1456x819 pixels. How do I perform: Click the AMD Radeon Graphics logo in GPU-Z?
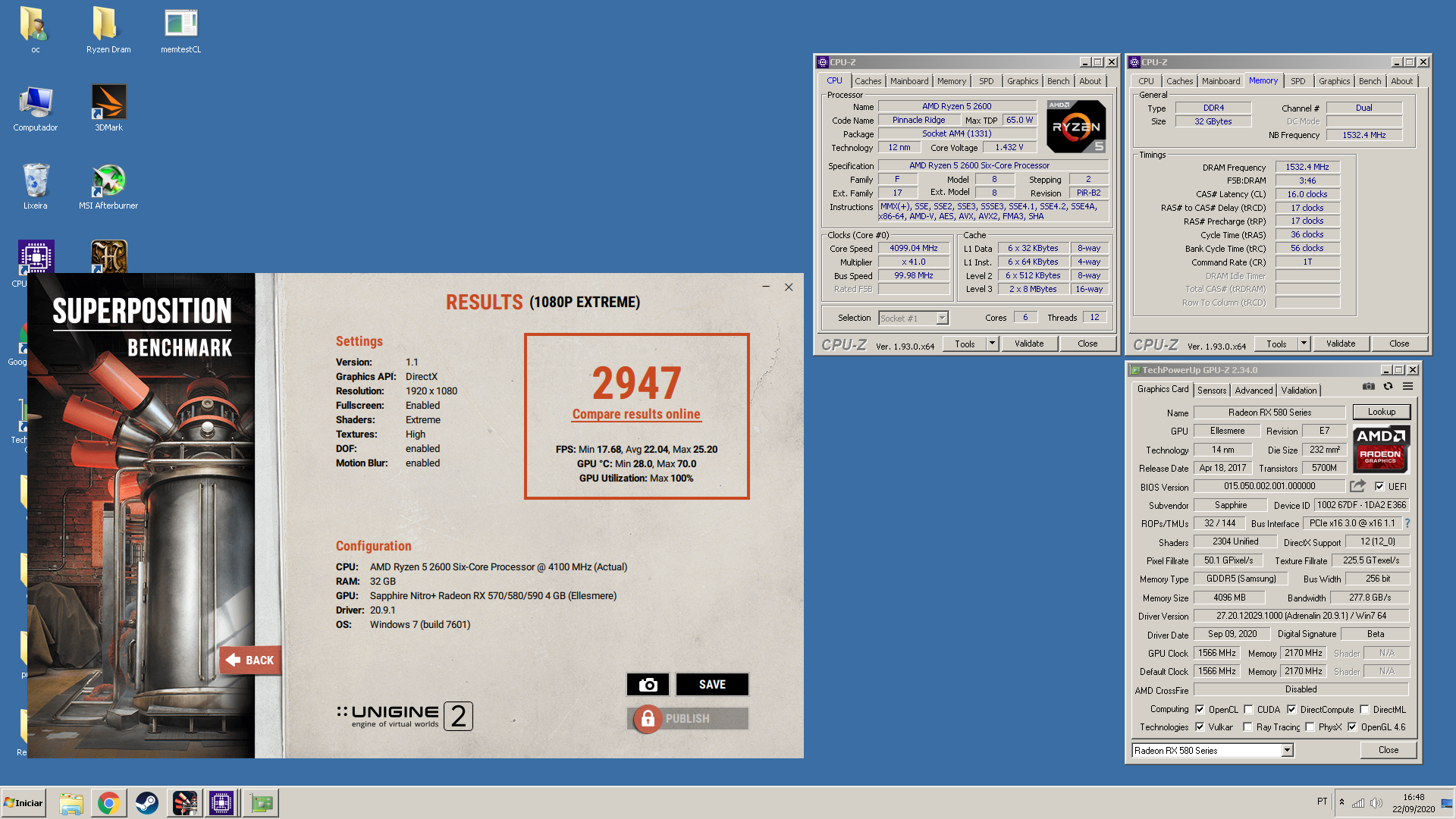tap(1381, 449)
